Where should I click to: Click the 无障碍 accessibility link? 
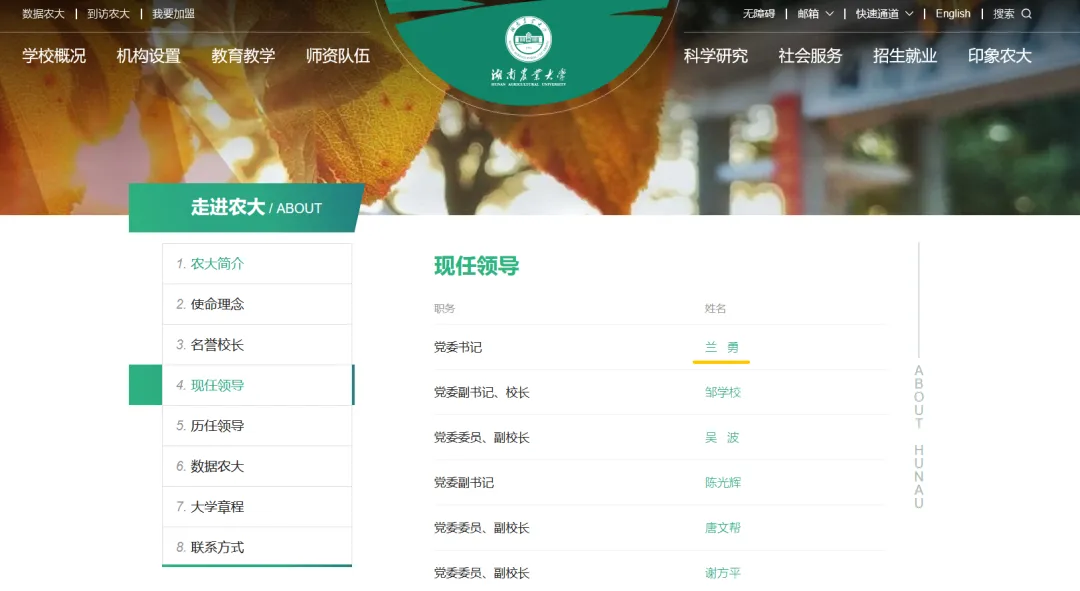[x=761, y=13]
